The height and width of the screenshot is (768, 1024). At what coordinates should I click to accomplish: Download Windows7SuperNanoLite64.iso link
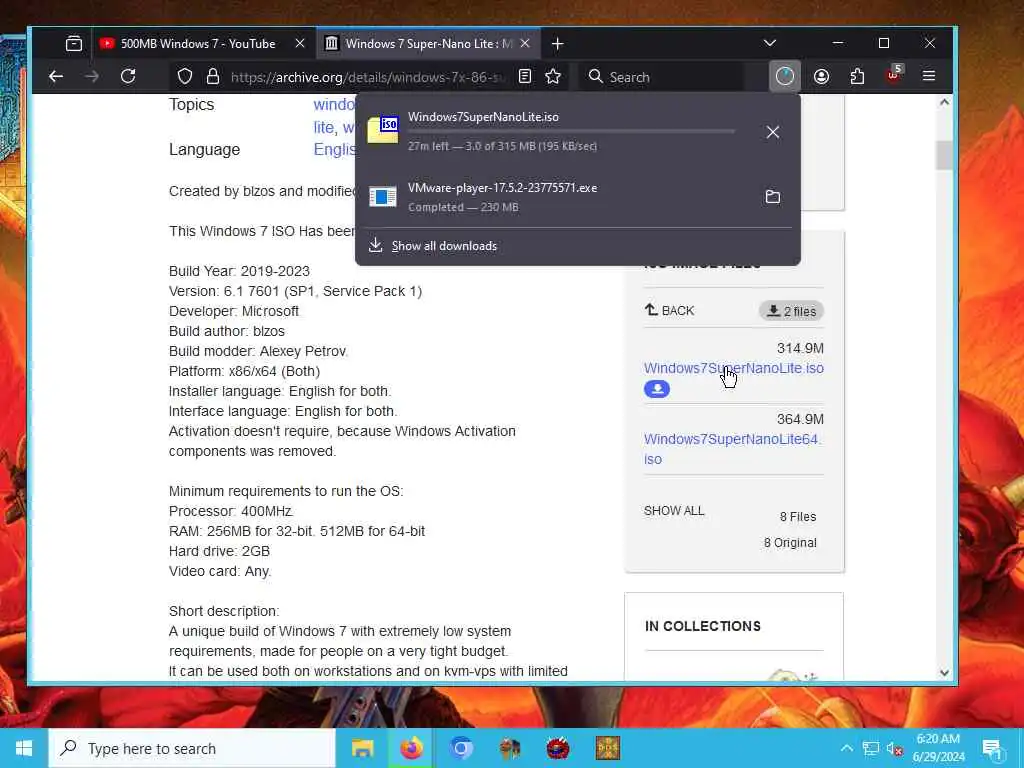coord(733,449)
